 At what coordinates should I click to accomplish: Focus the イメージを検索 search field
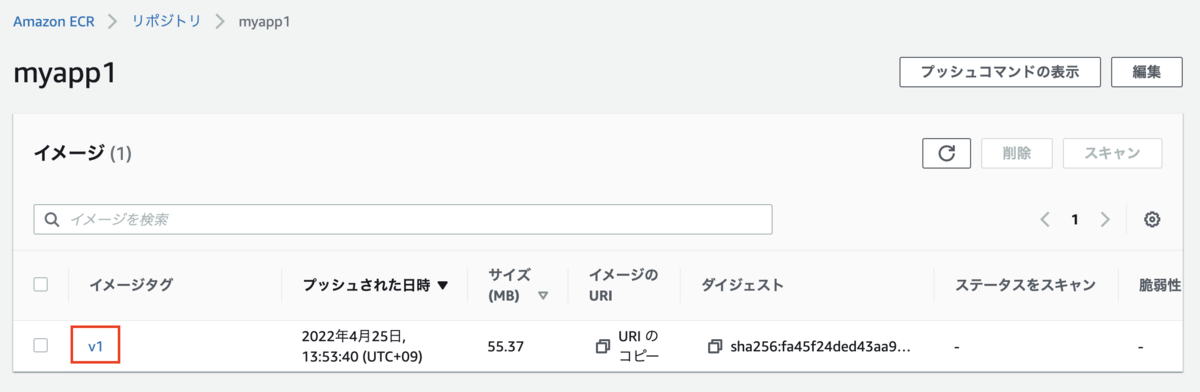coord(403,219)
